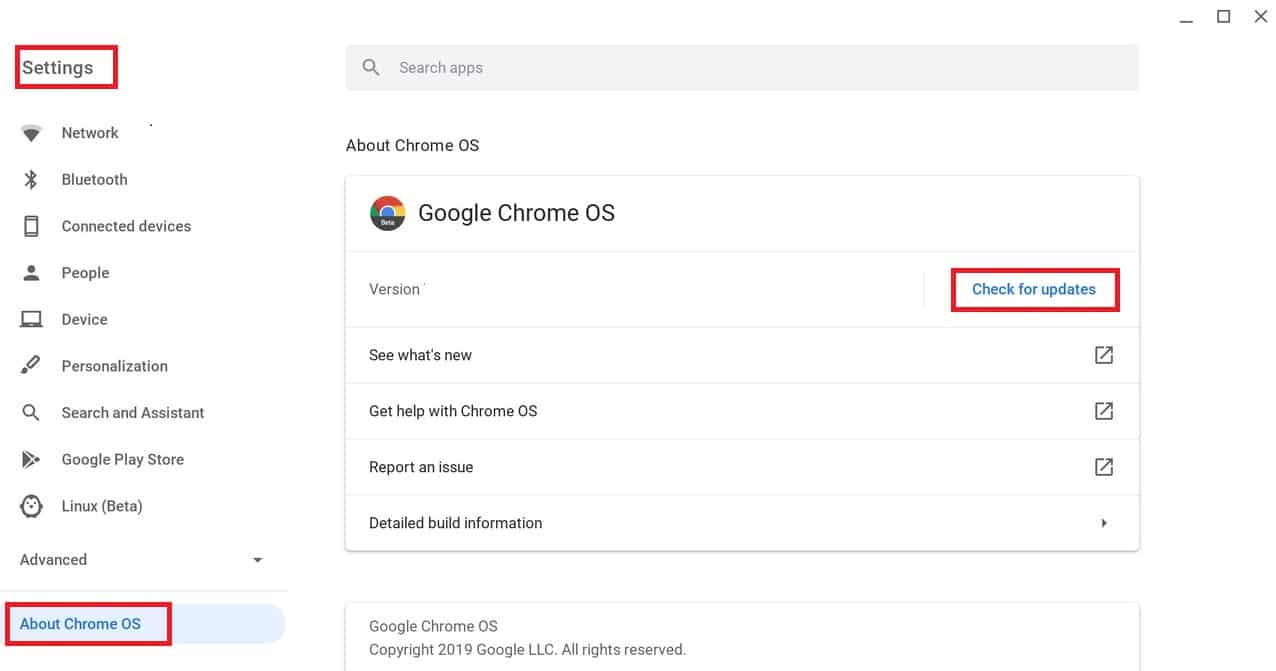Open the See what's new page
Screen dimensions: 1276x671
click(x=421, y=355)
